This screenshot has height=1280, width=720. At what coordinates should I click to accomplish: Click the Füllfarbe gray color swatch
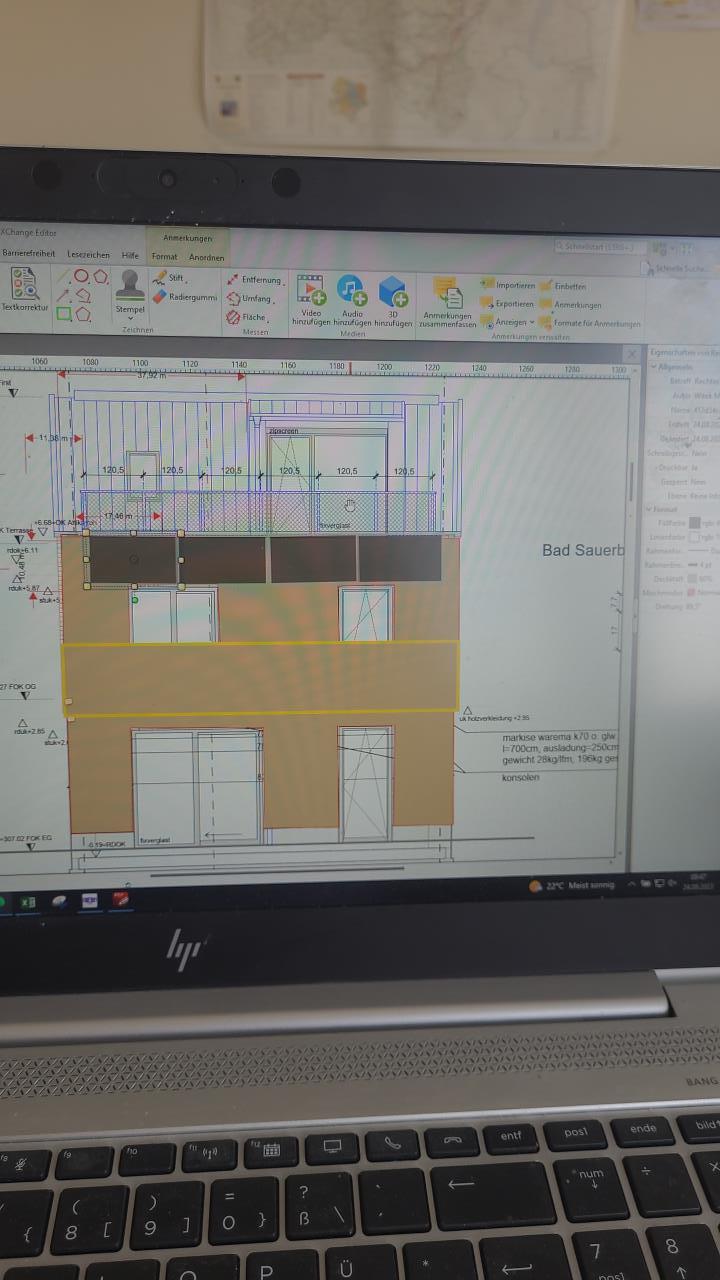coord(694,522)
